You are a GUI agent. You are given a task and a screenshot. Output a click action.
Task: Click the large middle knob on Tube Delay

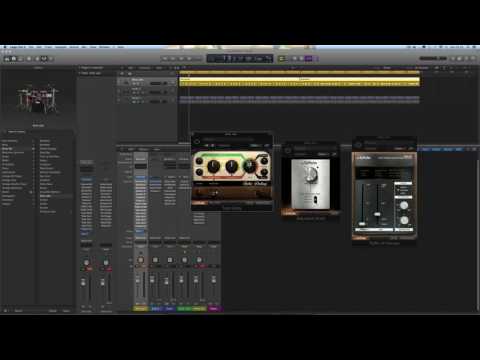(231, 166)
